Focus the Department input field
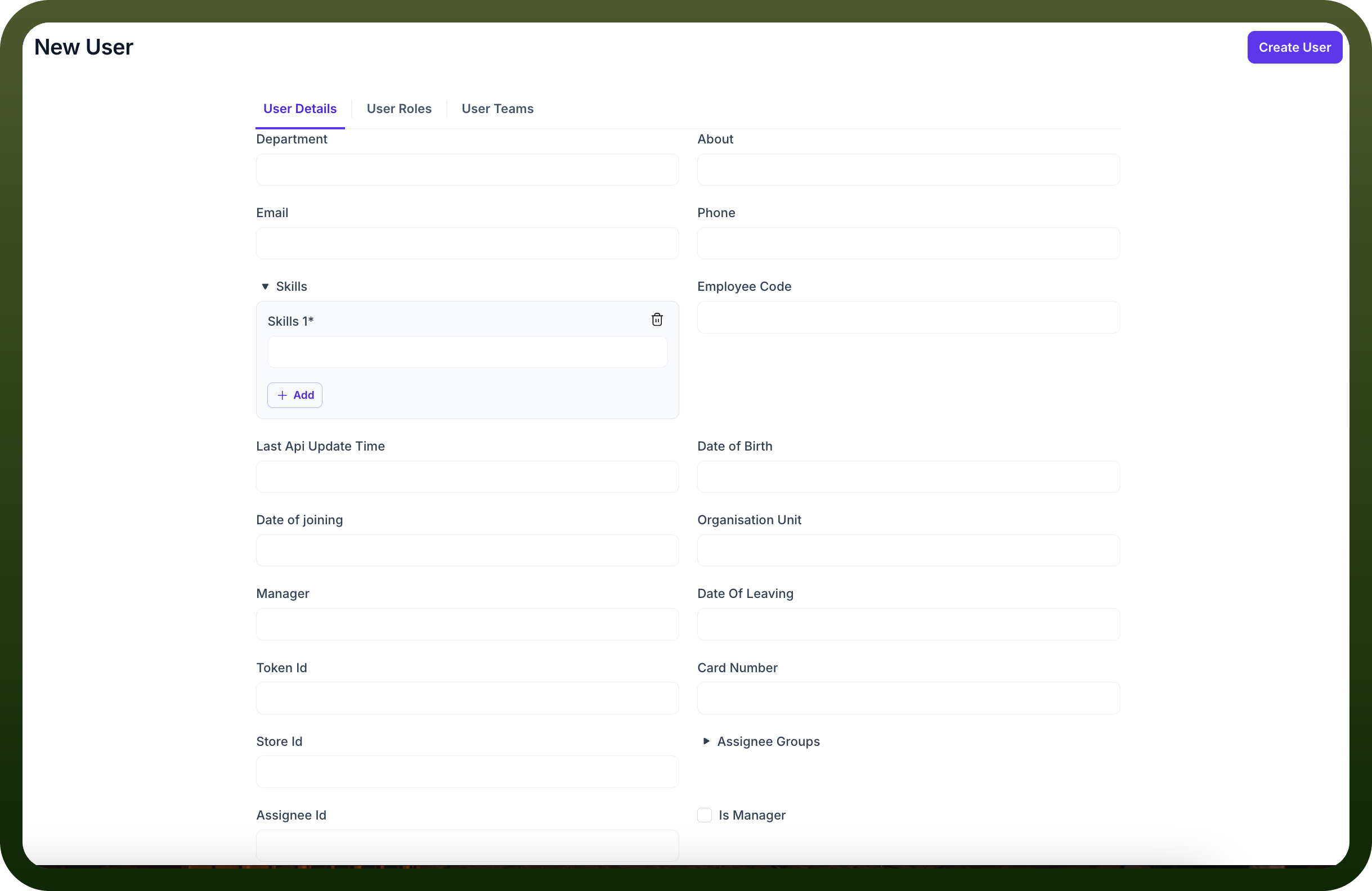The image size is (1372, 891). [x=468, y=169]
